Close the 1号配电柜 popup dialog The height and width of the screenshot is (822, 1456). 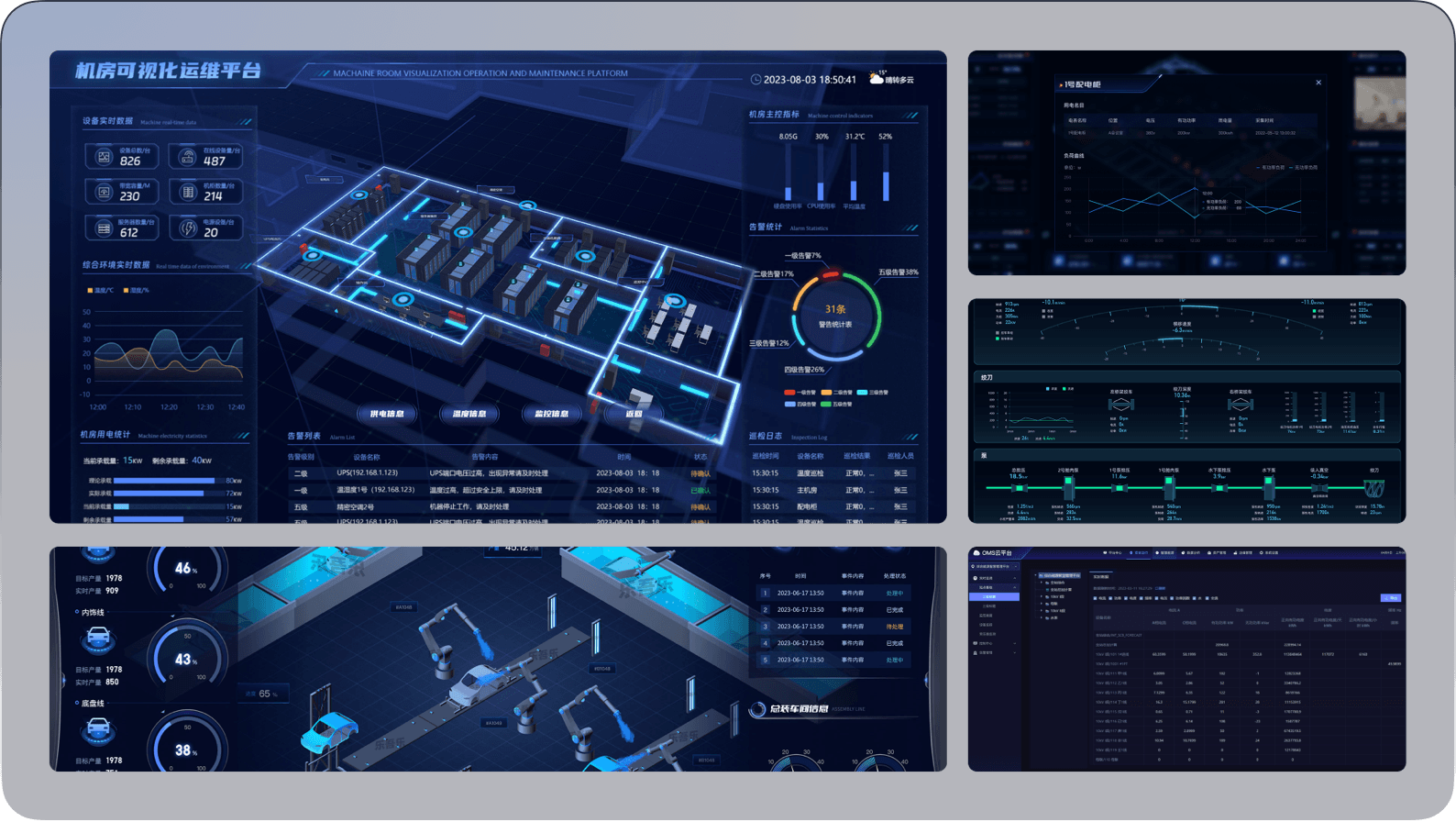pos(1318,83)
